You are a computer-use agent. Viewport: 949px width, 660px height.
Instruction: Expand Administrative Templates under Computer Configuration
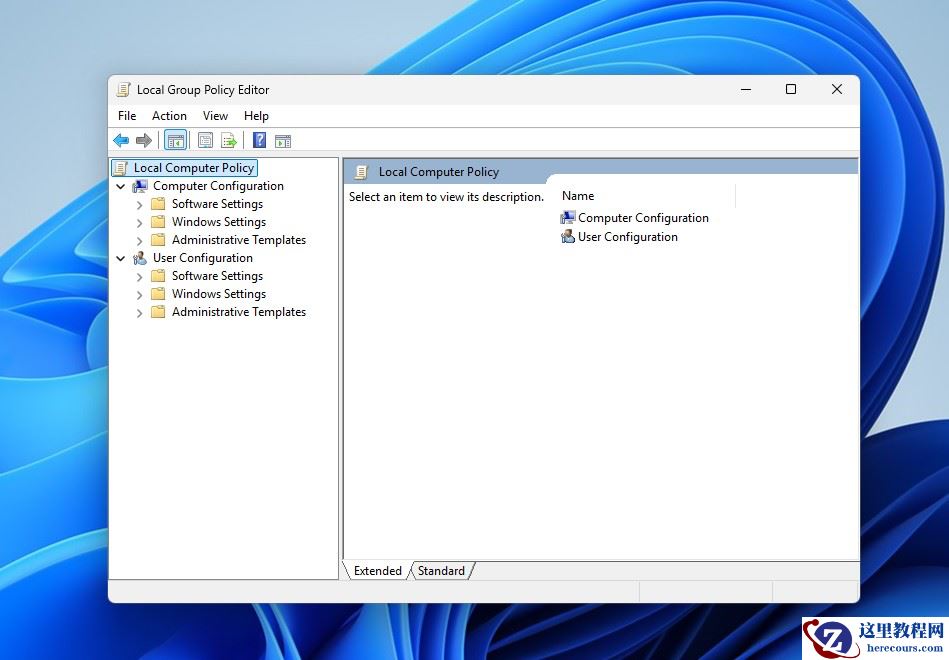pyautogui.click(x=139, y=240)
